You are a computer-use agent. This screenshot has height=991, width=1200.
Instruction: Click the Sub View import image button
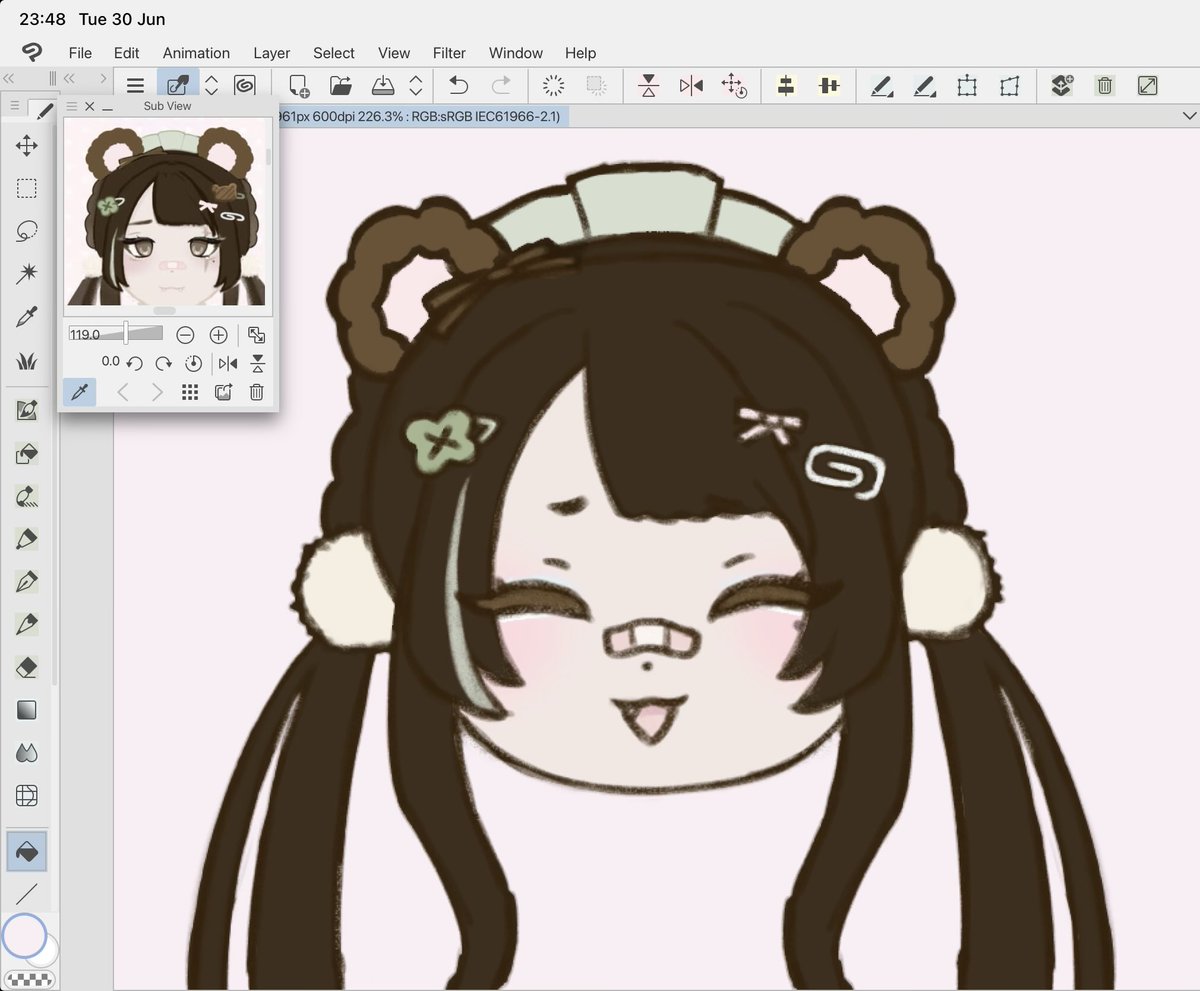click(223, 392)
